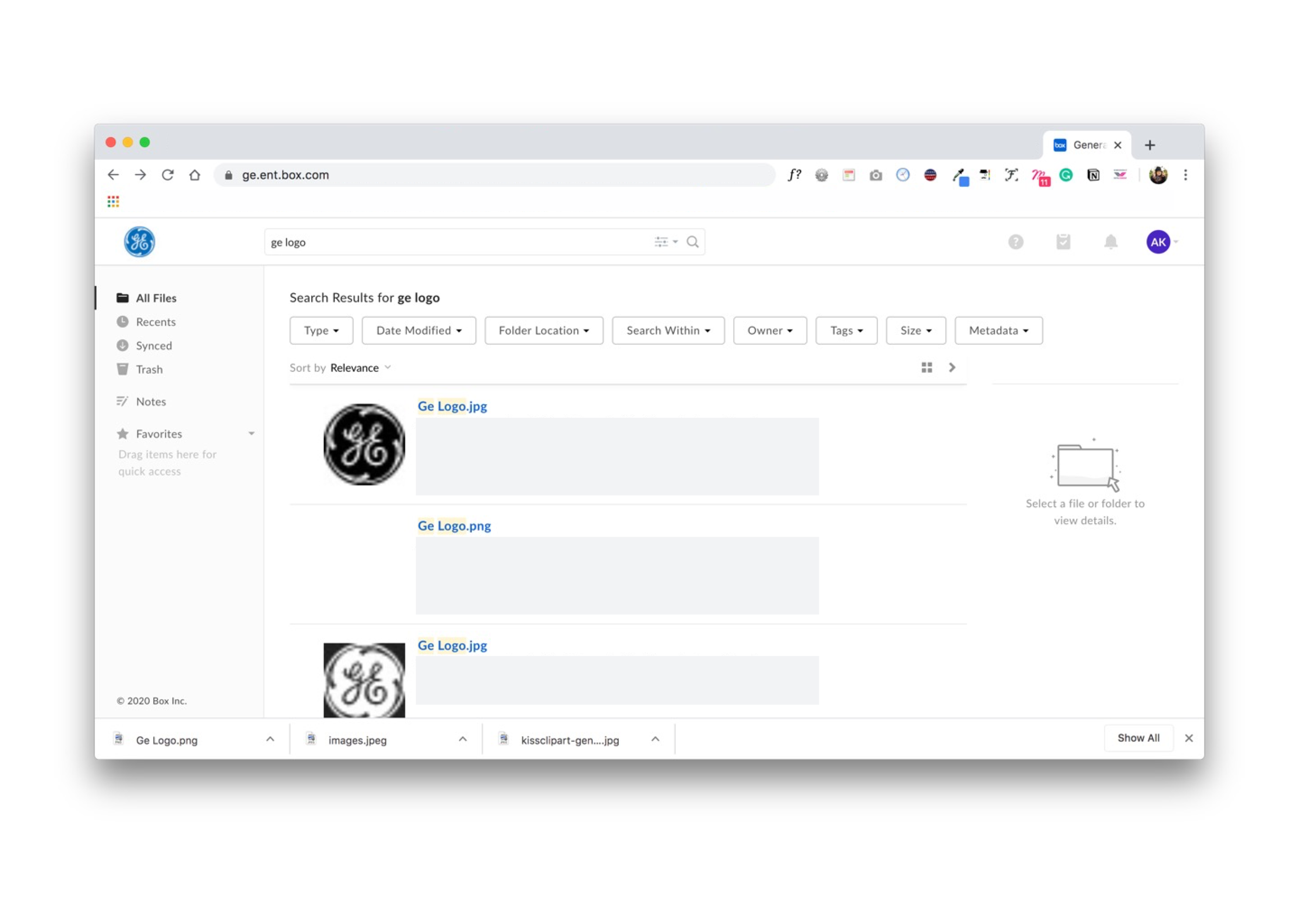Click the color picker eyedropper extension
Screen dimensions: 1299x924
pos(960,176)
